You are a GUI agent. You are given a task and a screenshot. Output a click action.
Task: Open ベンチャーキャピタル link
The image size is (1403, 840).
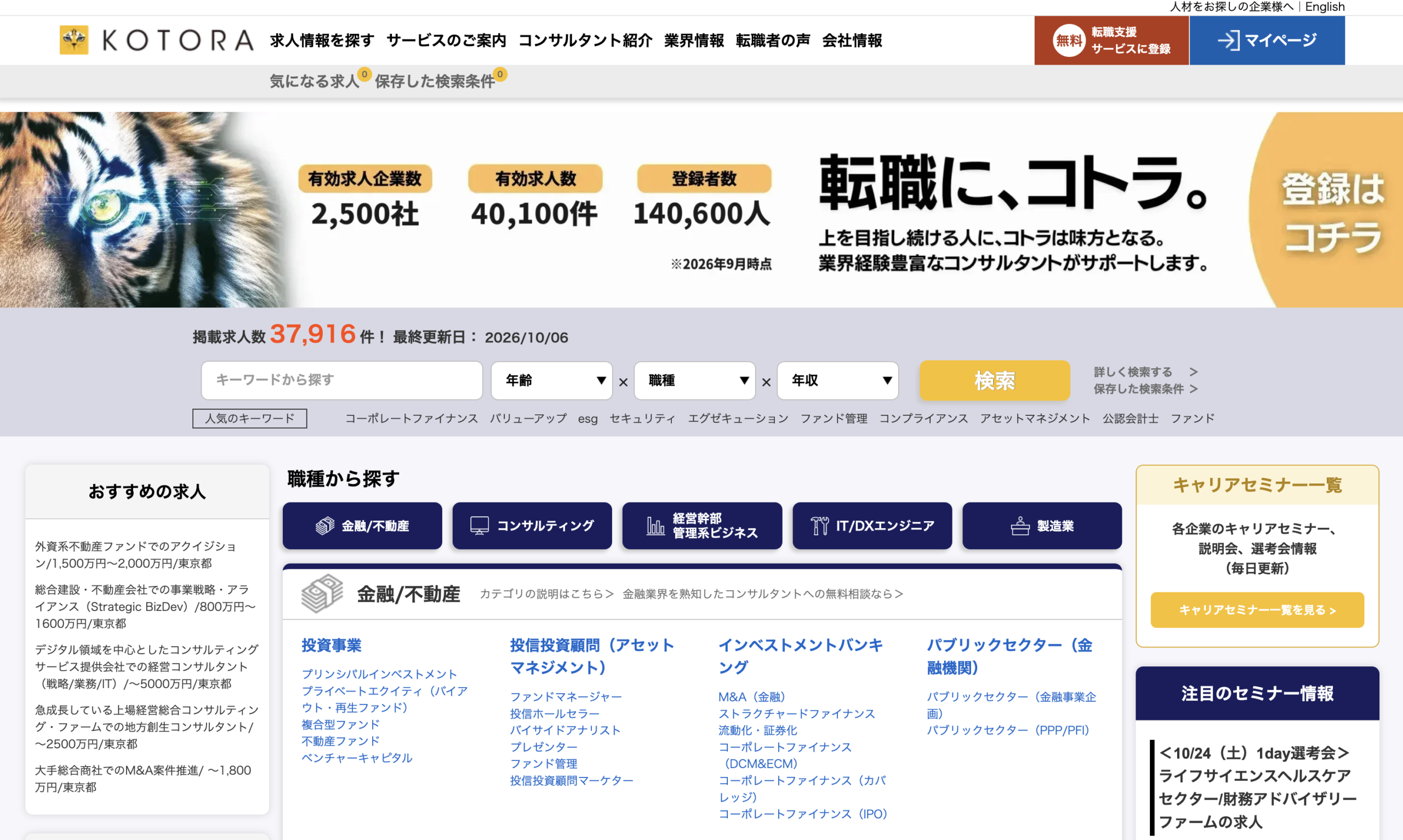click(357, 757)
